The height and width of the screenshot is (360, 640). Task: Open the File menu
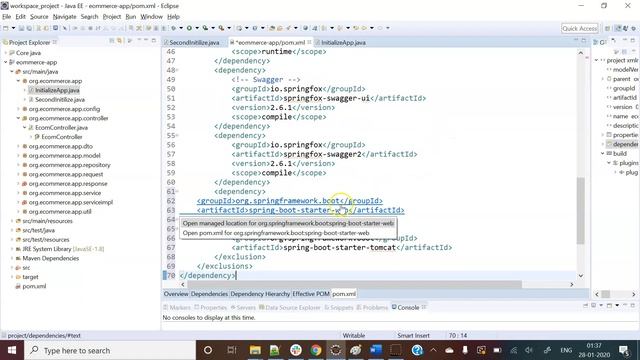tap(7, 17)
